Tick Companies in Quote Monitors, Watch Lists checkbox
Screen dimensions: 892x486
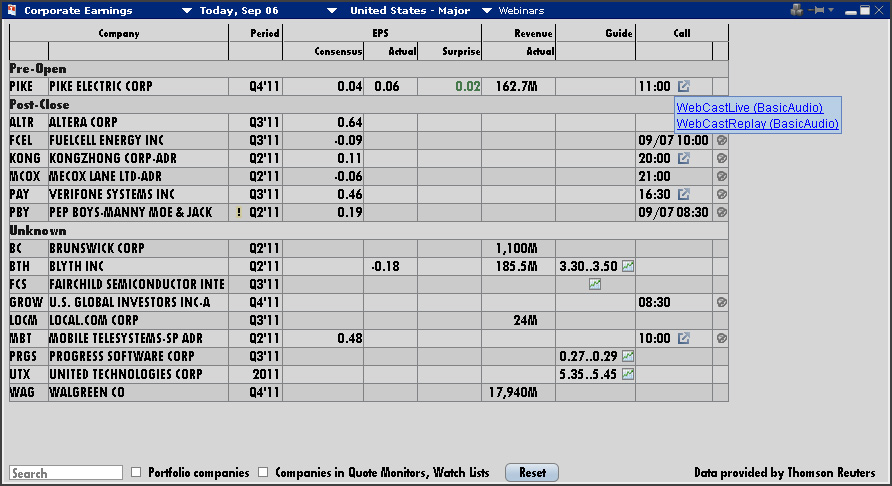(263, 472)
